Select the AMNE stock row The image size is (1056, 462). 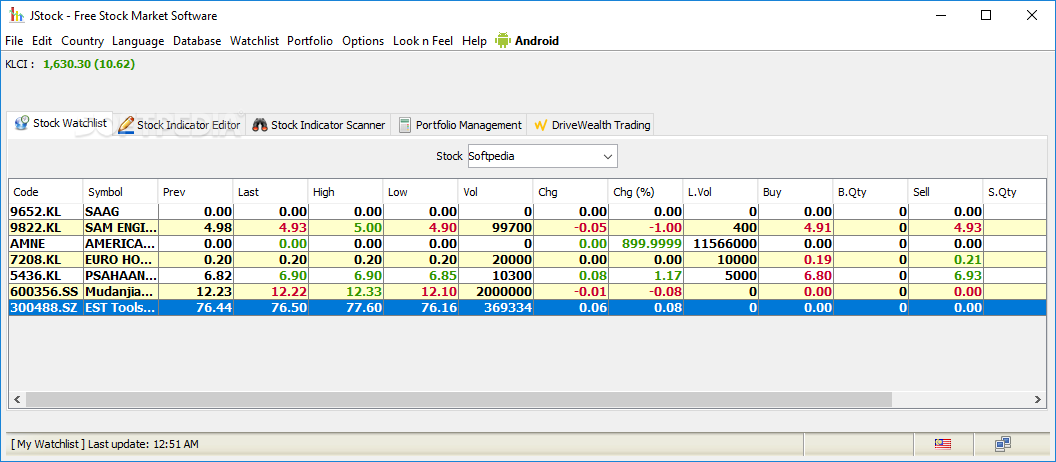point(527,244)
